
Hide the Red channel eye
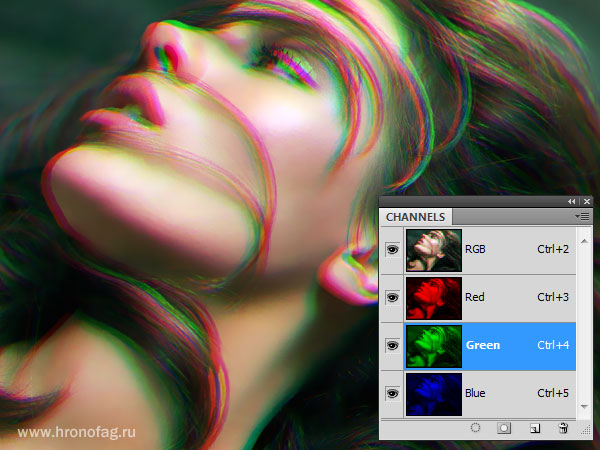(x=392, y=297)
